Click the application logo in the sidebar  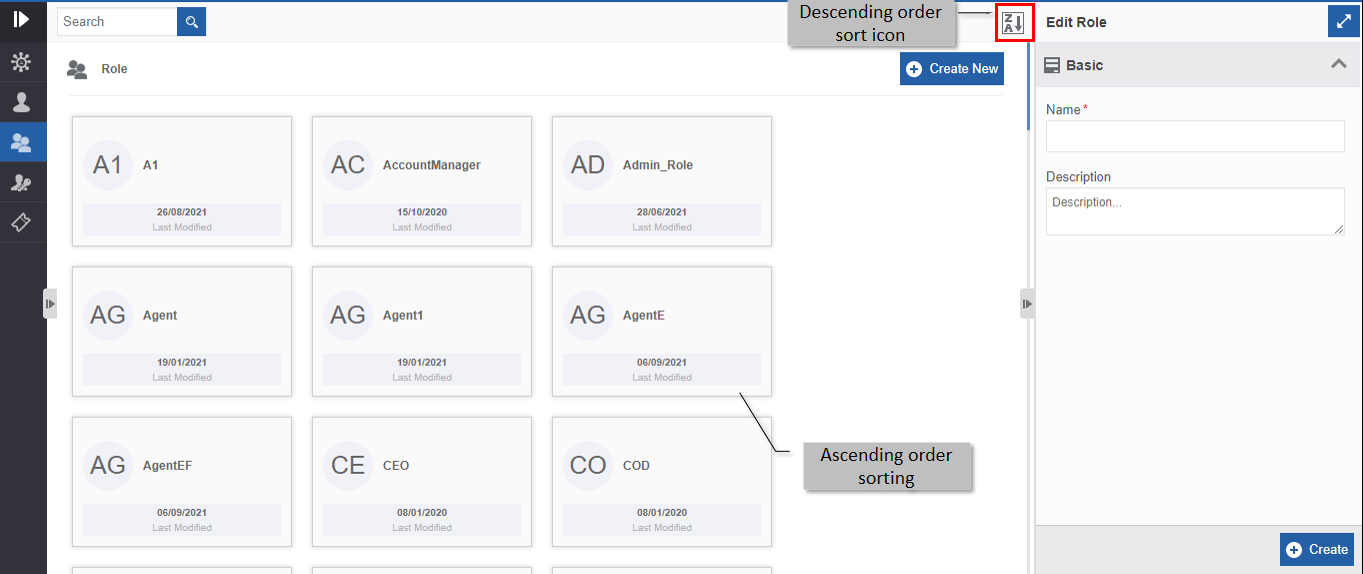click(22, 20)
